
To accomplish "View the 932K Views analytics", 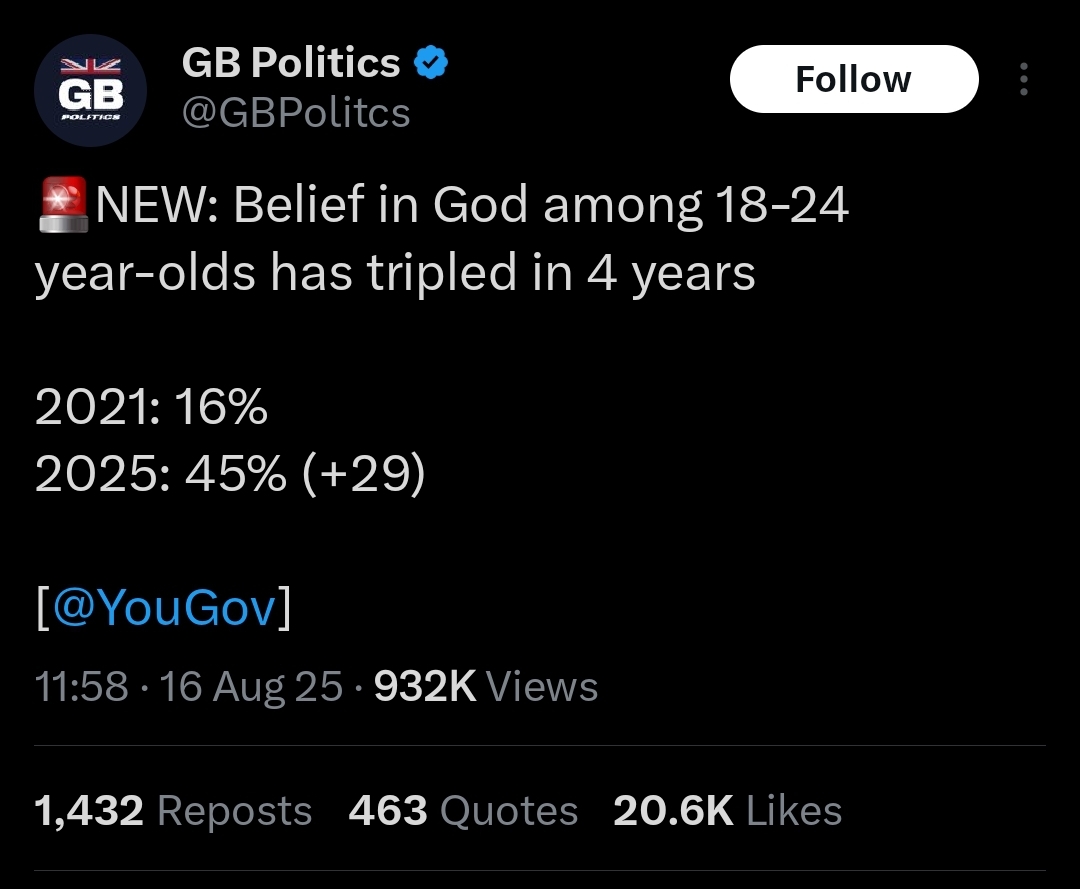I will [486, 687].
